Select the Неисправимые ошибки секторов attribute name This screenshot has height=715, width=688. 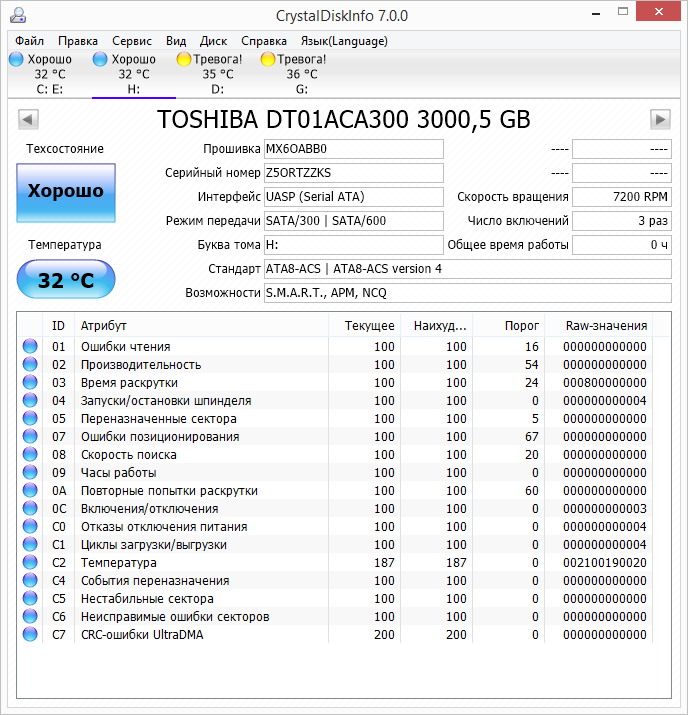[175, 617]
